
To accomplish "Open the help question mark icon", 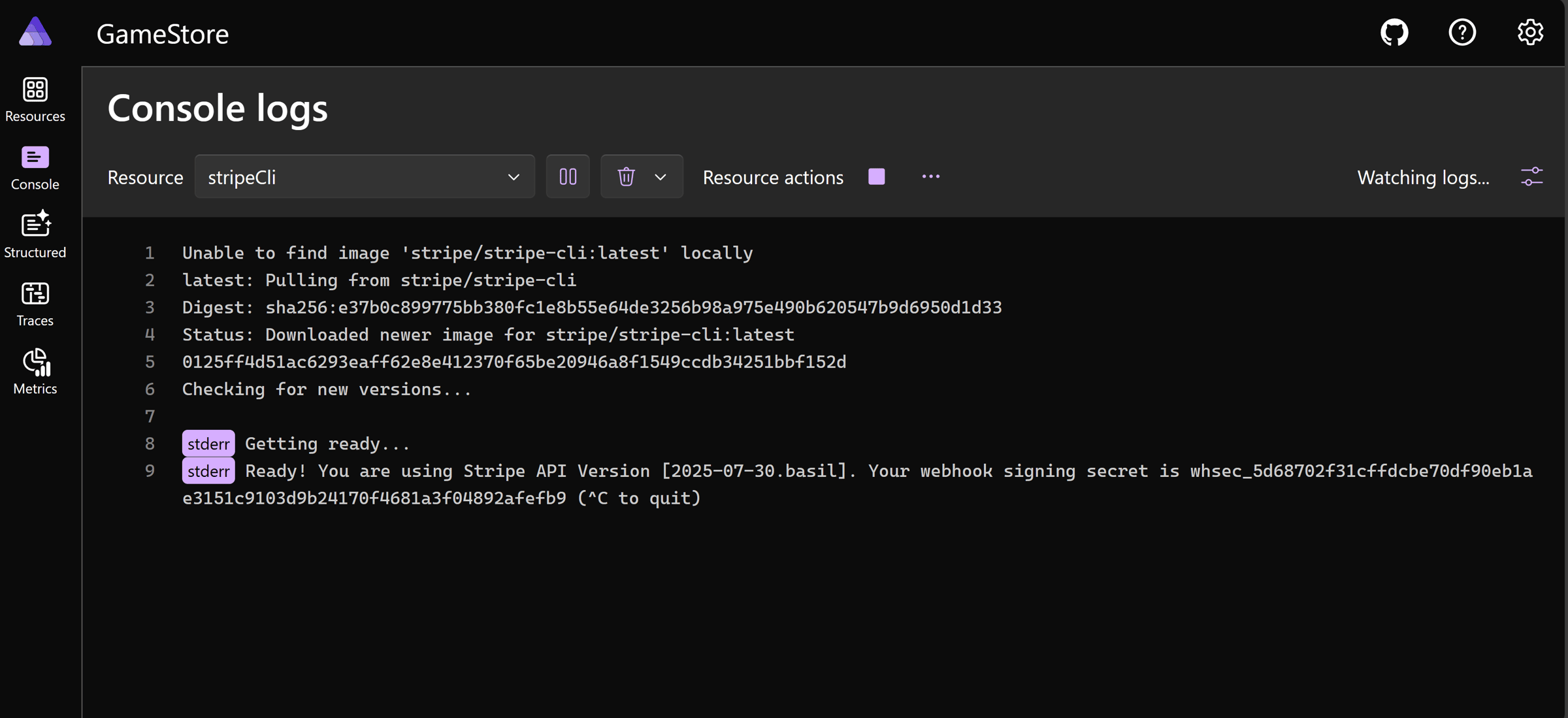I will [1462, 32].
